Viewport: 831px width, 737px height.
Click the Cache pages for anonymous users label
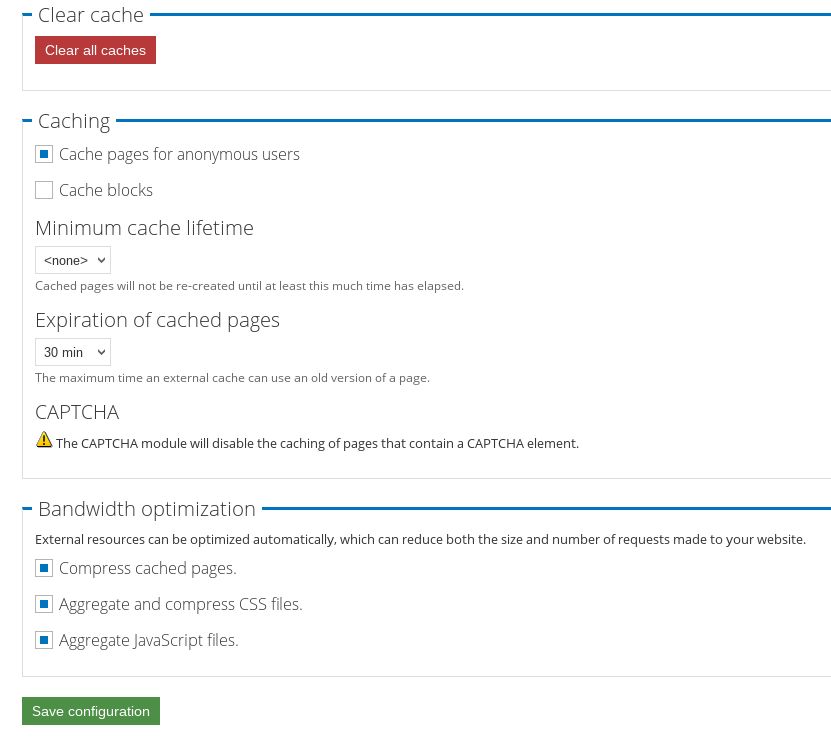click(x=179, y=154)
